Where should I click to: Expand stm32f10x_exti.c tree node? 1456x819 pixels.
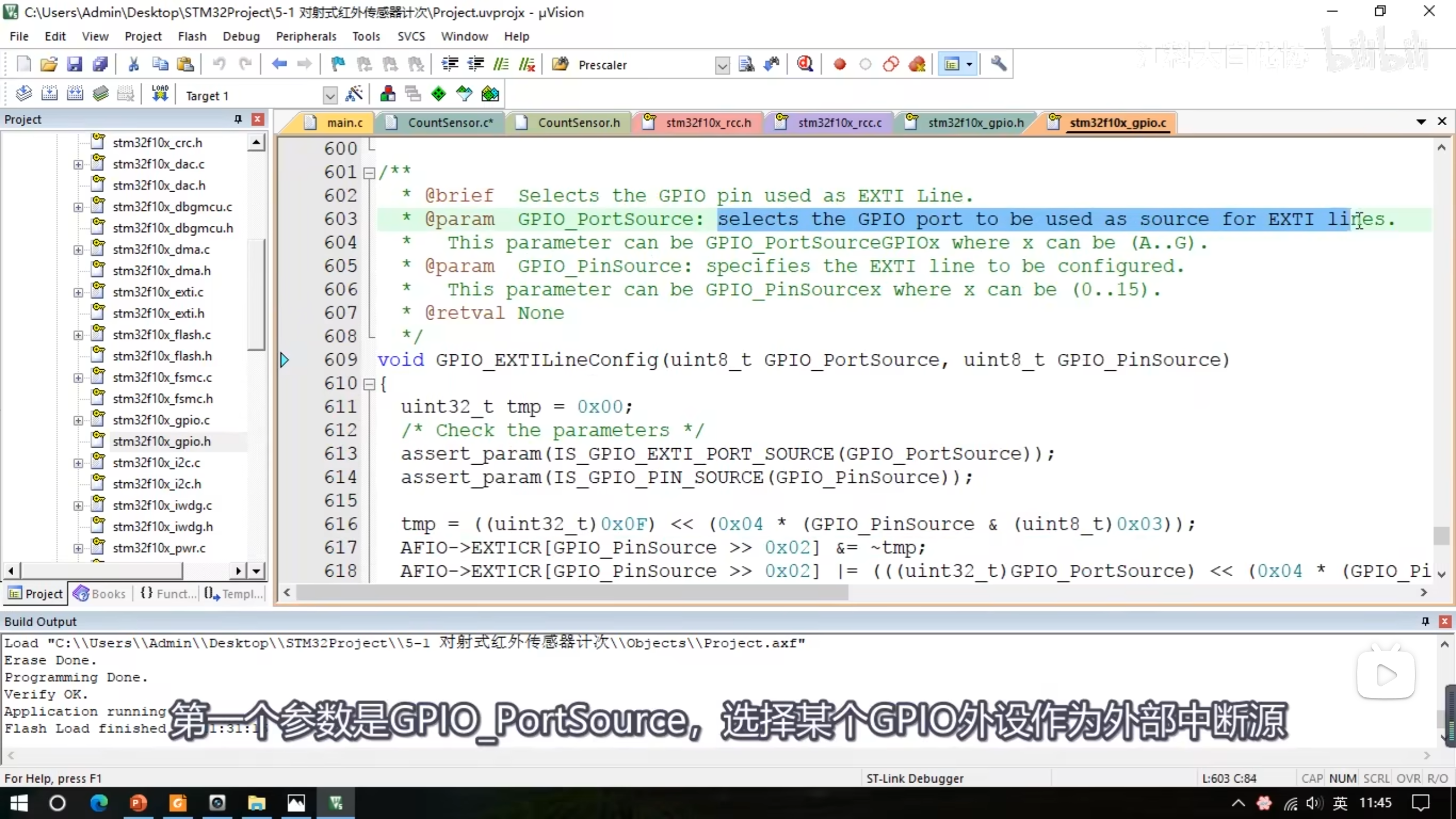tap(78, 292)
